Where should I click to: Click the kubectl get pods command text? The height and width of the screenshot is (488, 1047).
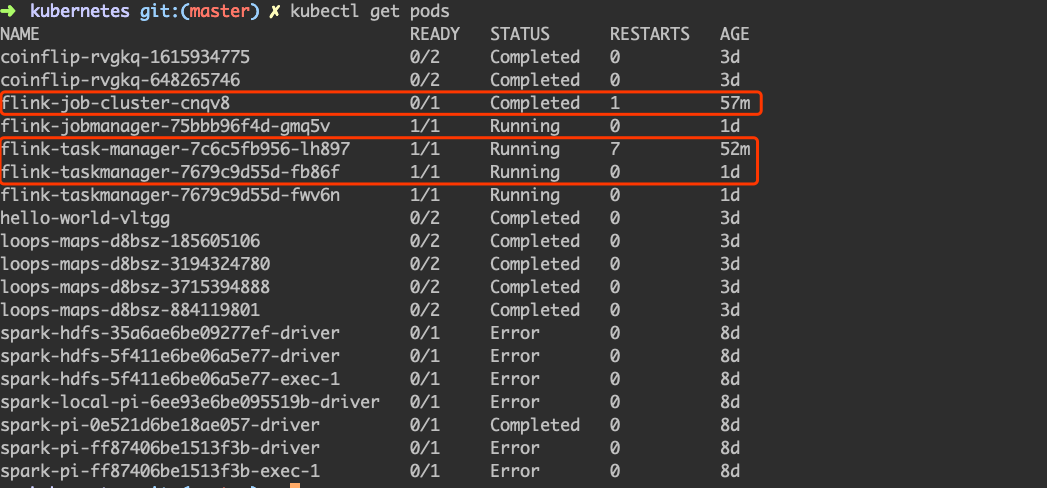click(x=369, y=11)
